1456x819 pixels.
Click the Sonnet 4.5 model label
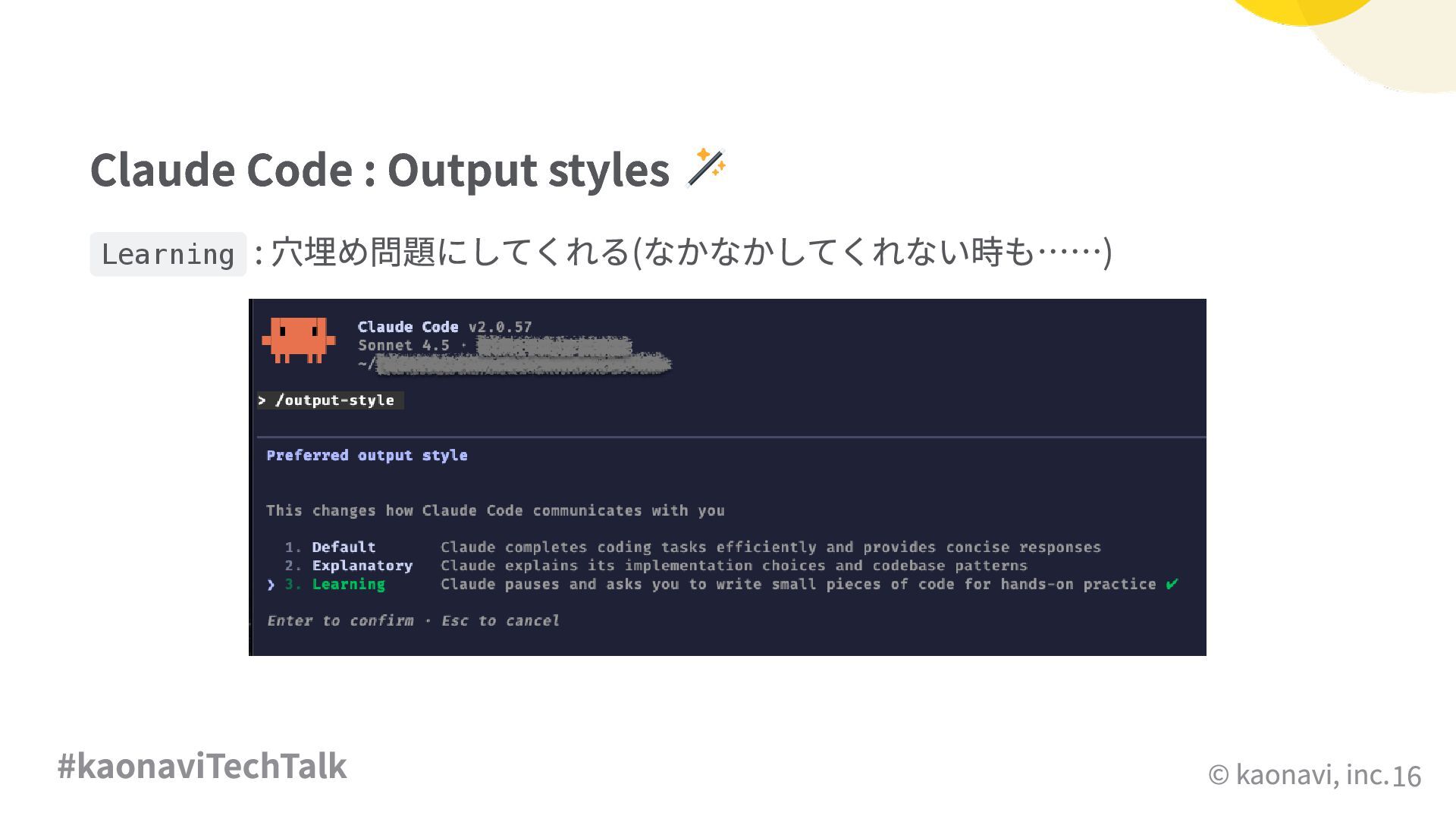[x=403, y=346]
